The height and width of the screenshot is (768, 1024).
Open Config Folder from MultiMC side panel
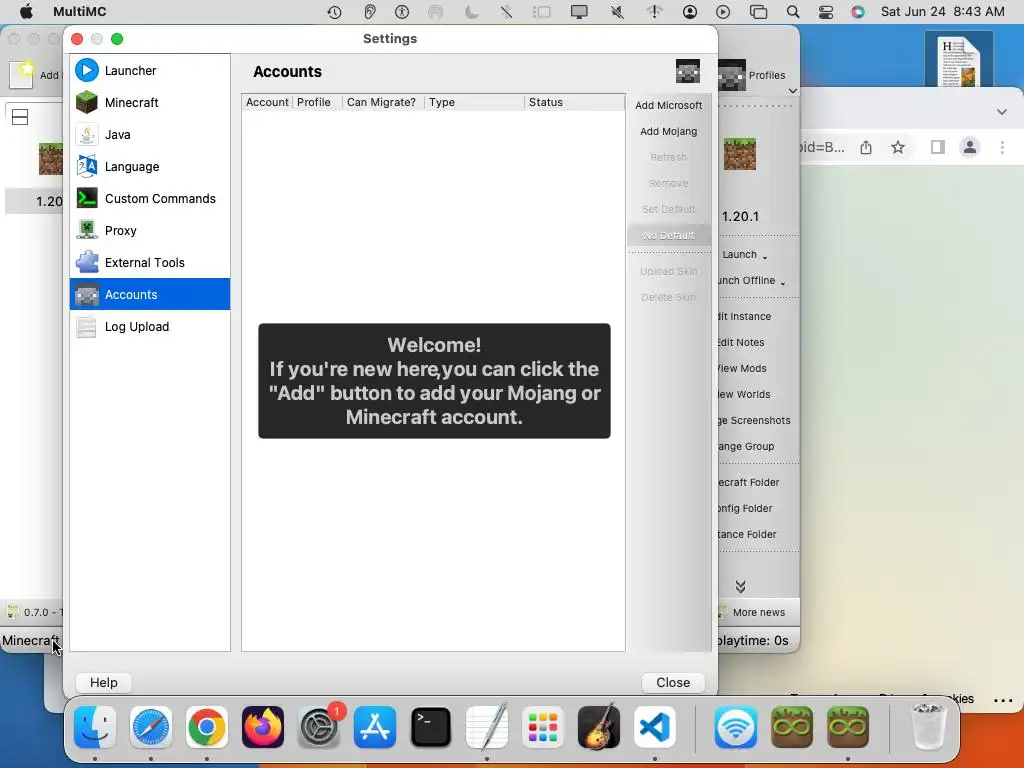pyautogui.click(x=746, y=509)
